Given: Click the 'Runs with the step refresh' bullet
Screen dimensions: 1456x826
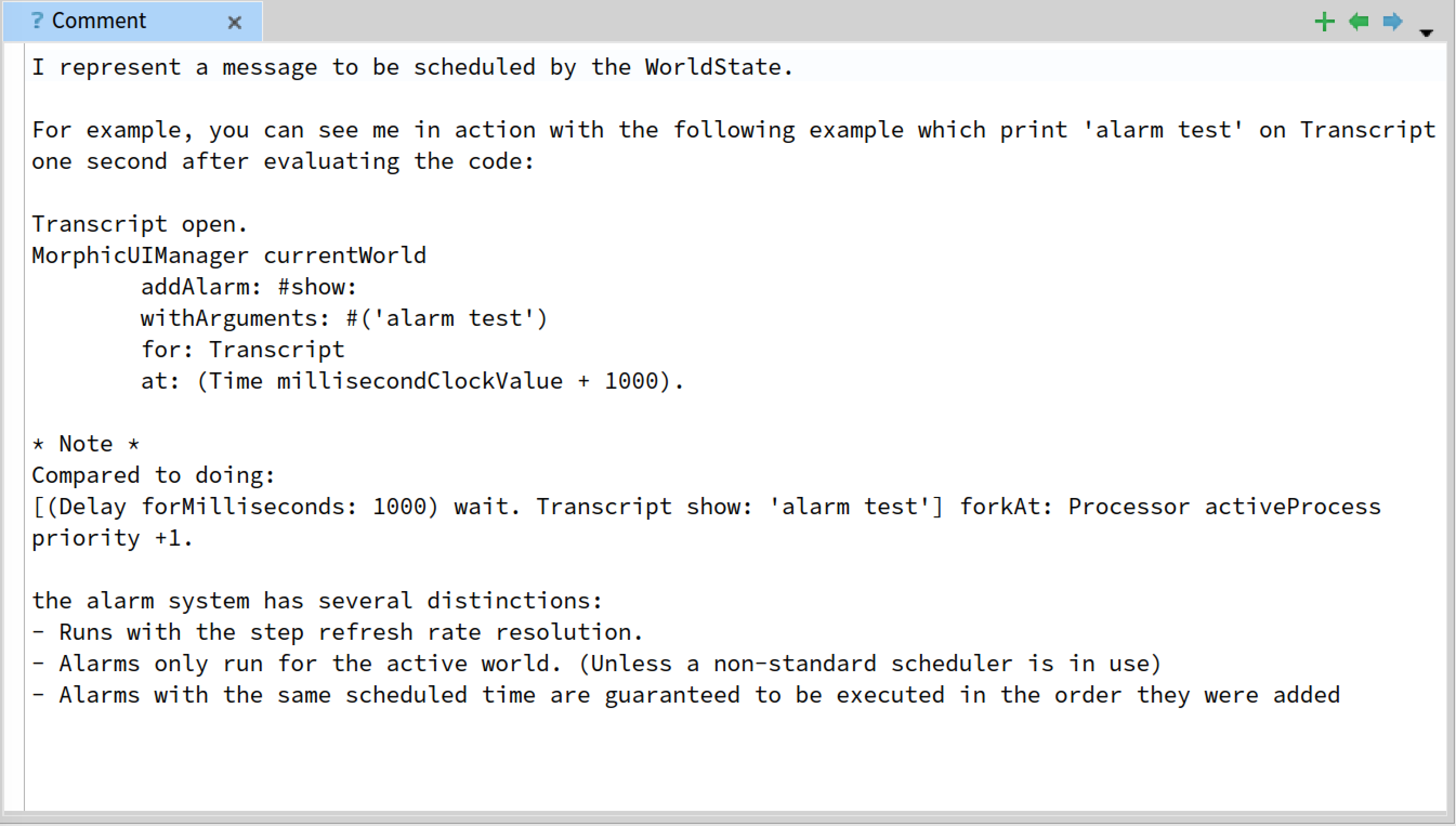Looking at the screenshot, I should pos(338,632).
